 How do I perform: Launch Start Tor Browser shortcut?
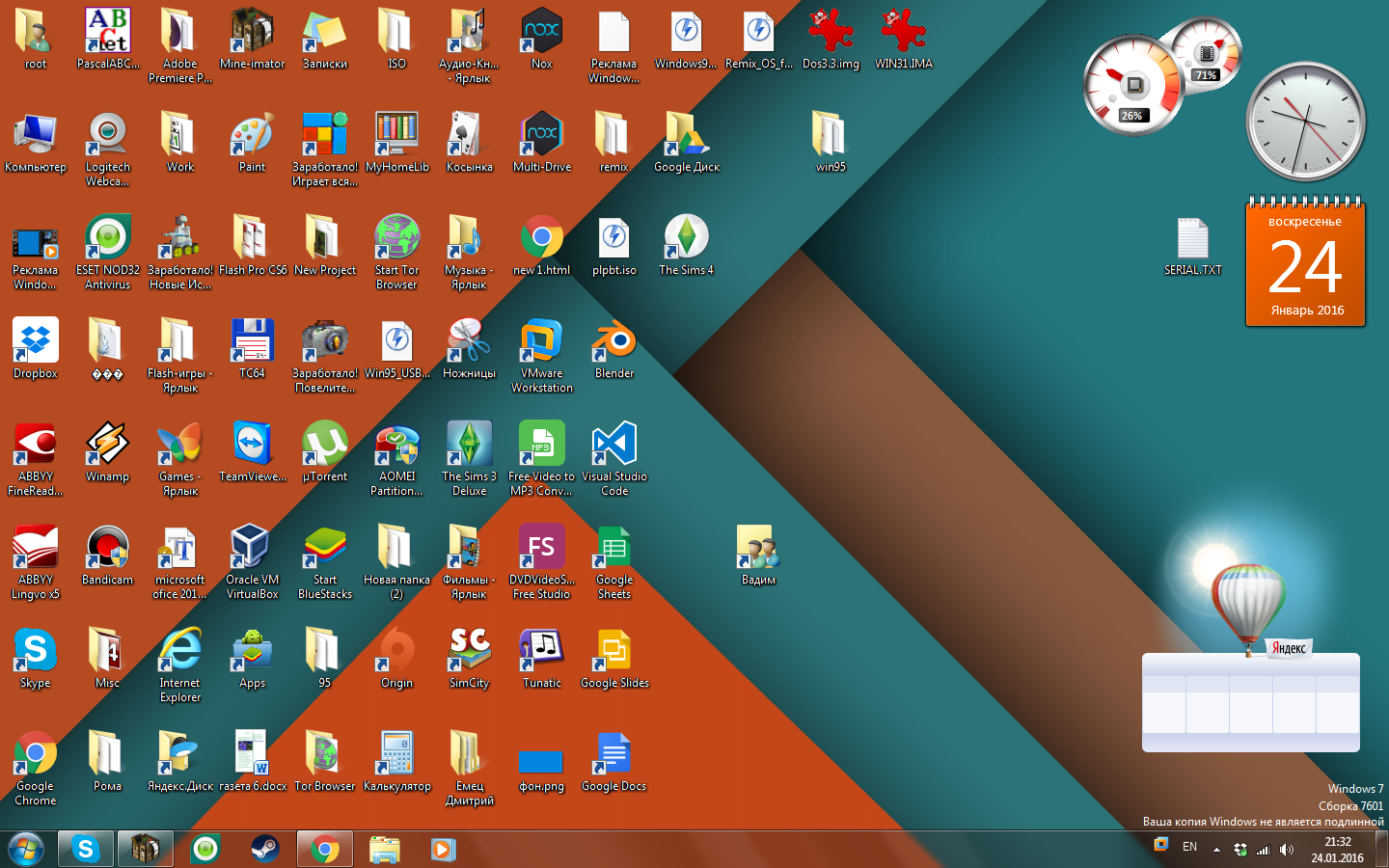[x=396, y=252]
